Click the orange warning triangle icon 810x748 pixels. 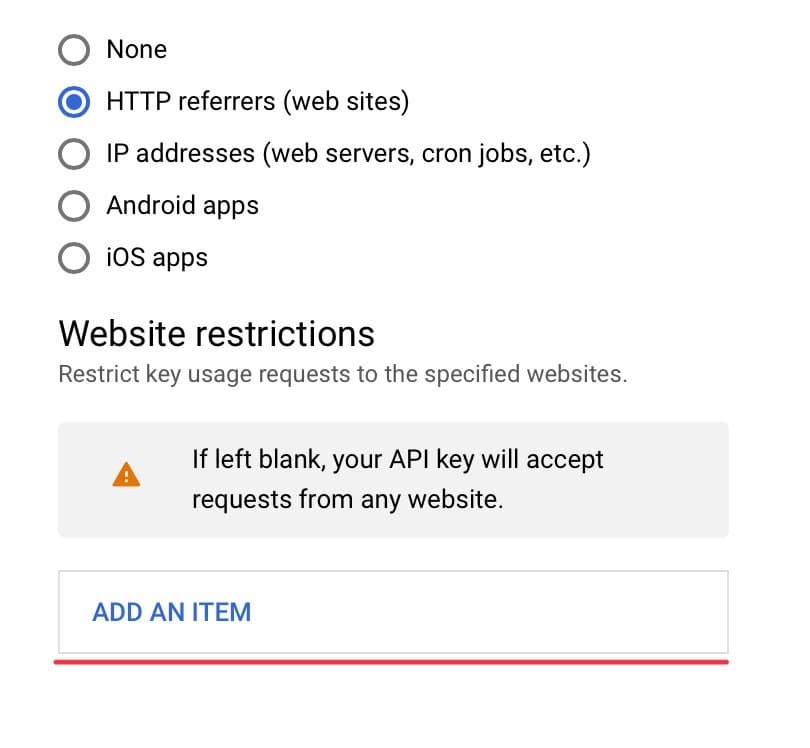(x=126, y=474)
